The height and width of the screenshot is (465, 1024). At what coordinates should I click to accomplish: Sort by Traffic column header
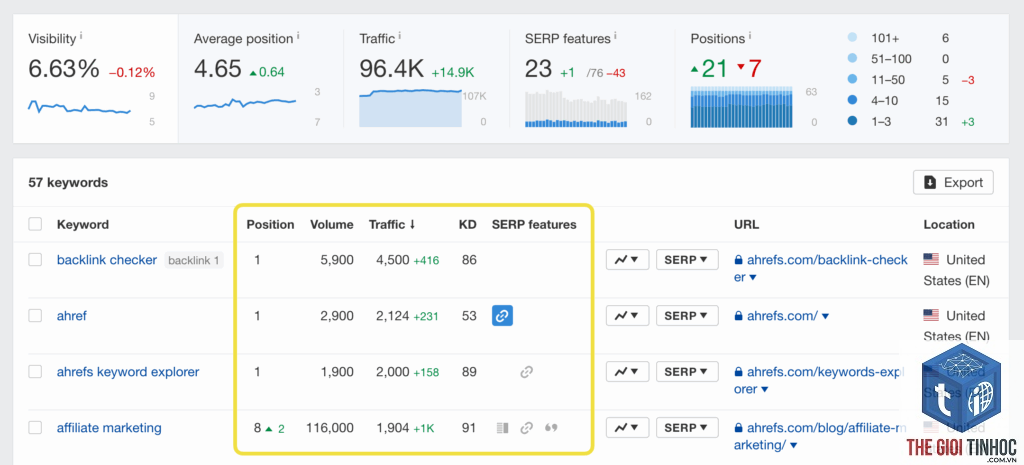tap(392, 225)
